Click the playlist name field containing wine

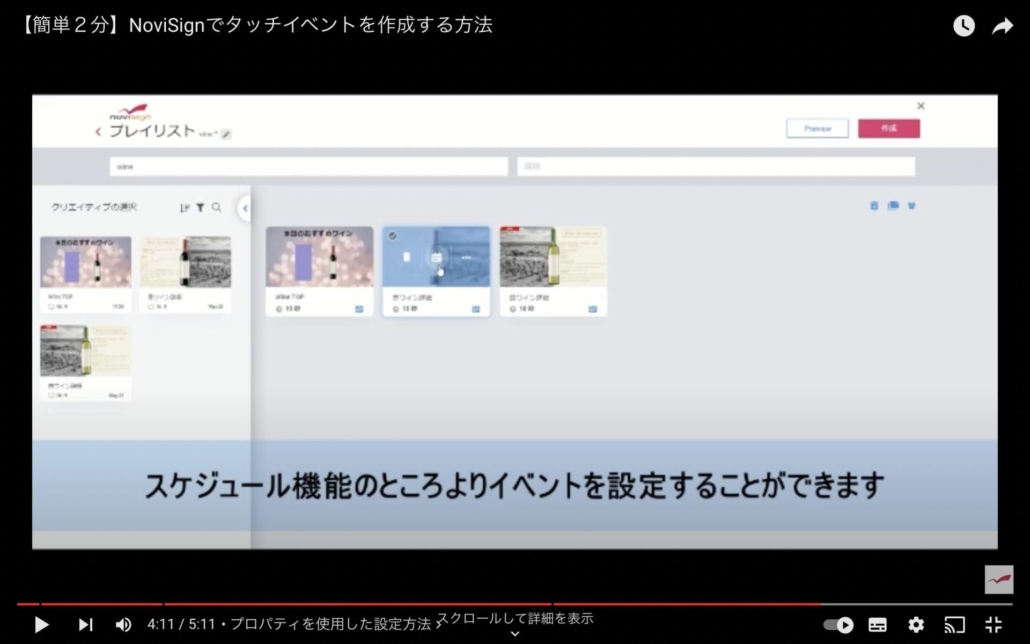309,166
